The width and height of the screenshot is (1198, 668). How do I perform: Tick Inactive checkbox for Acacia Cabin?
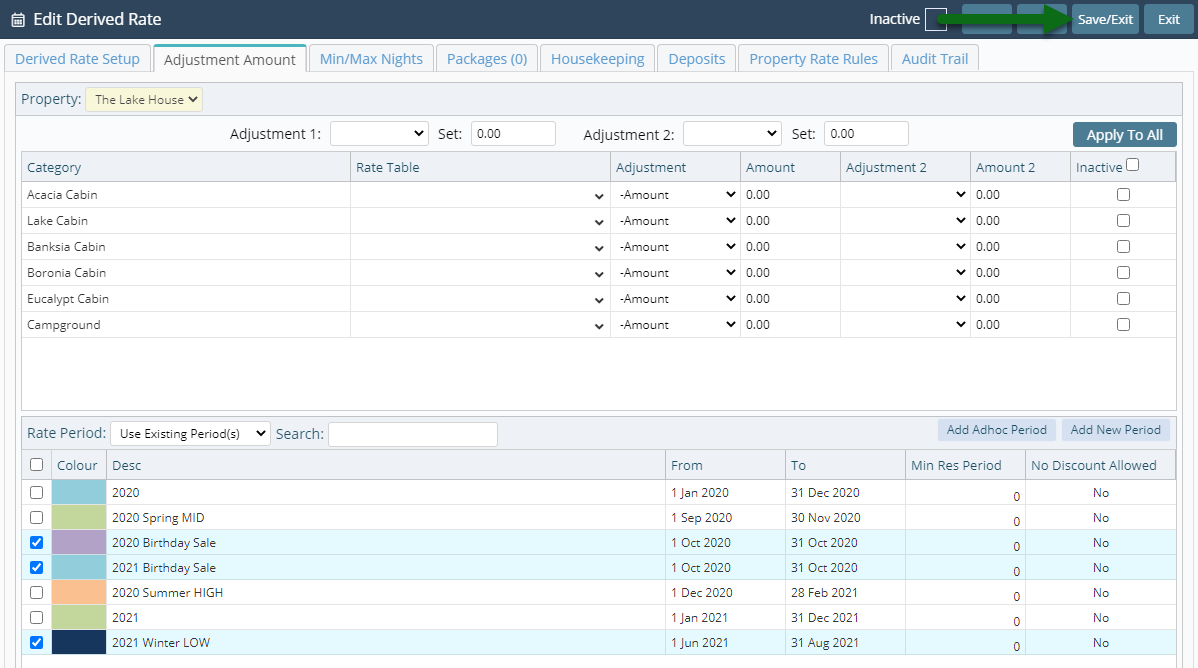coord(1123,195)
